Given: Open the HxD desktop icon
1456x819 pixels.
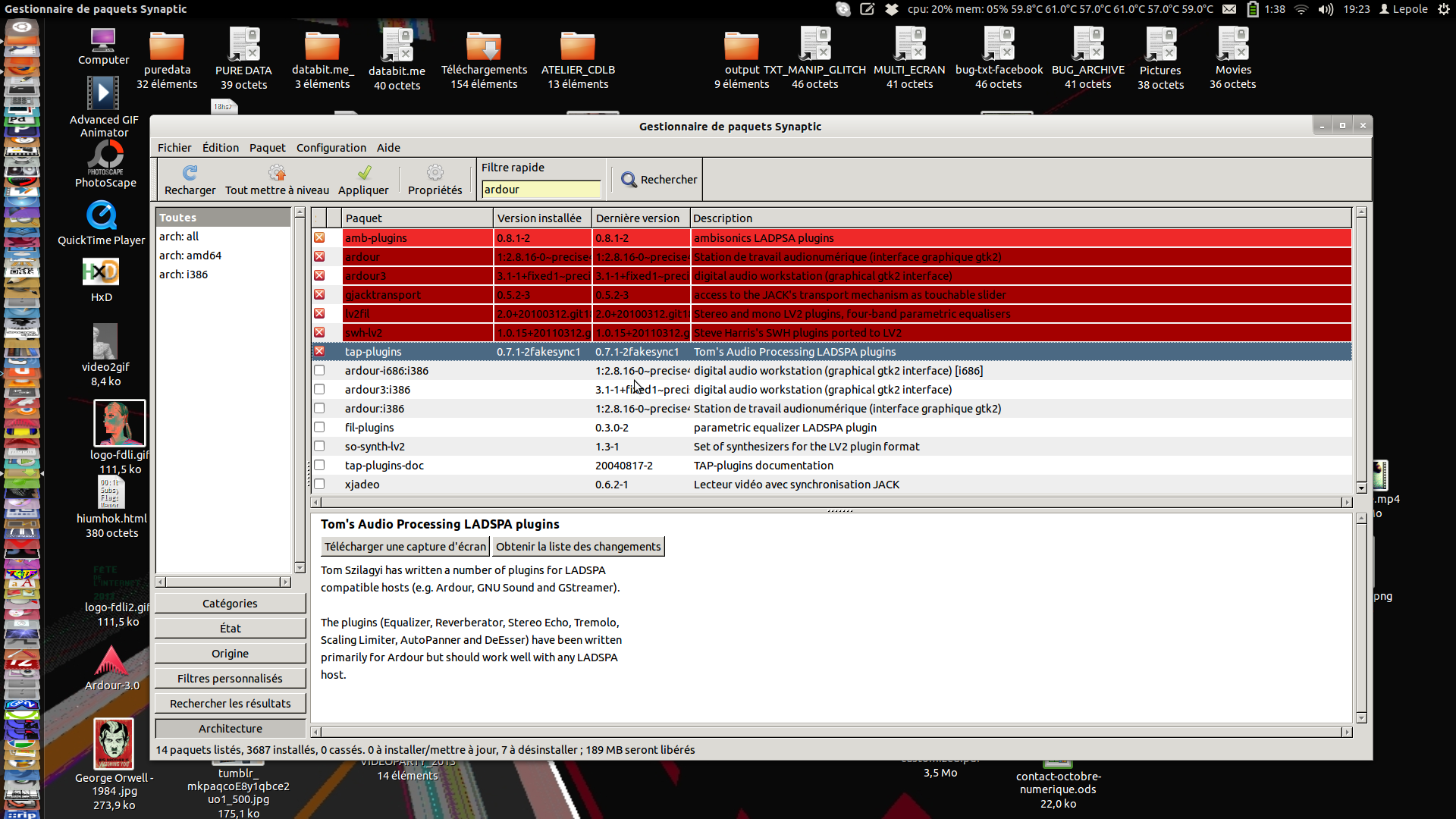Looking at the screenshot, I should [101, 272].
